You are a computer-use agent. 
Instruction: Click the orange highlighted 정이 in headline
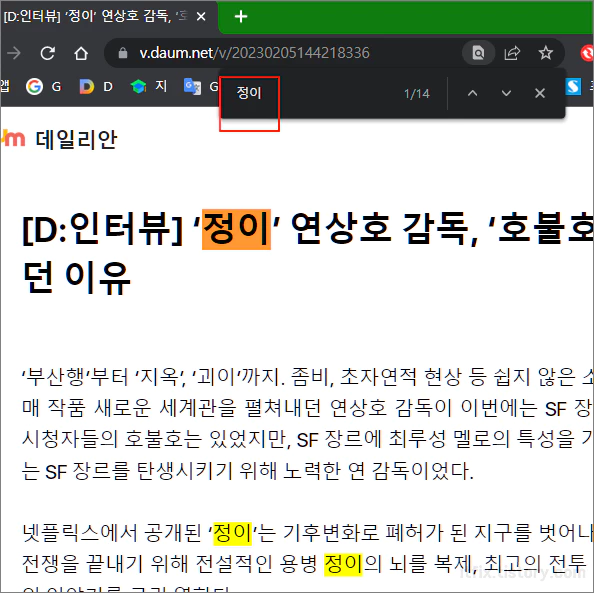tap(236, 229)
